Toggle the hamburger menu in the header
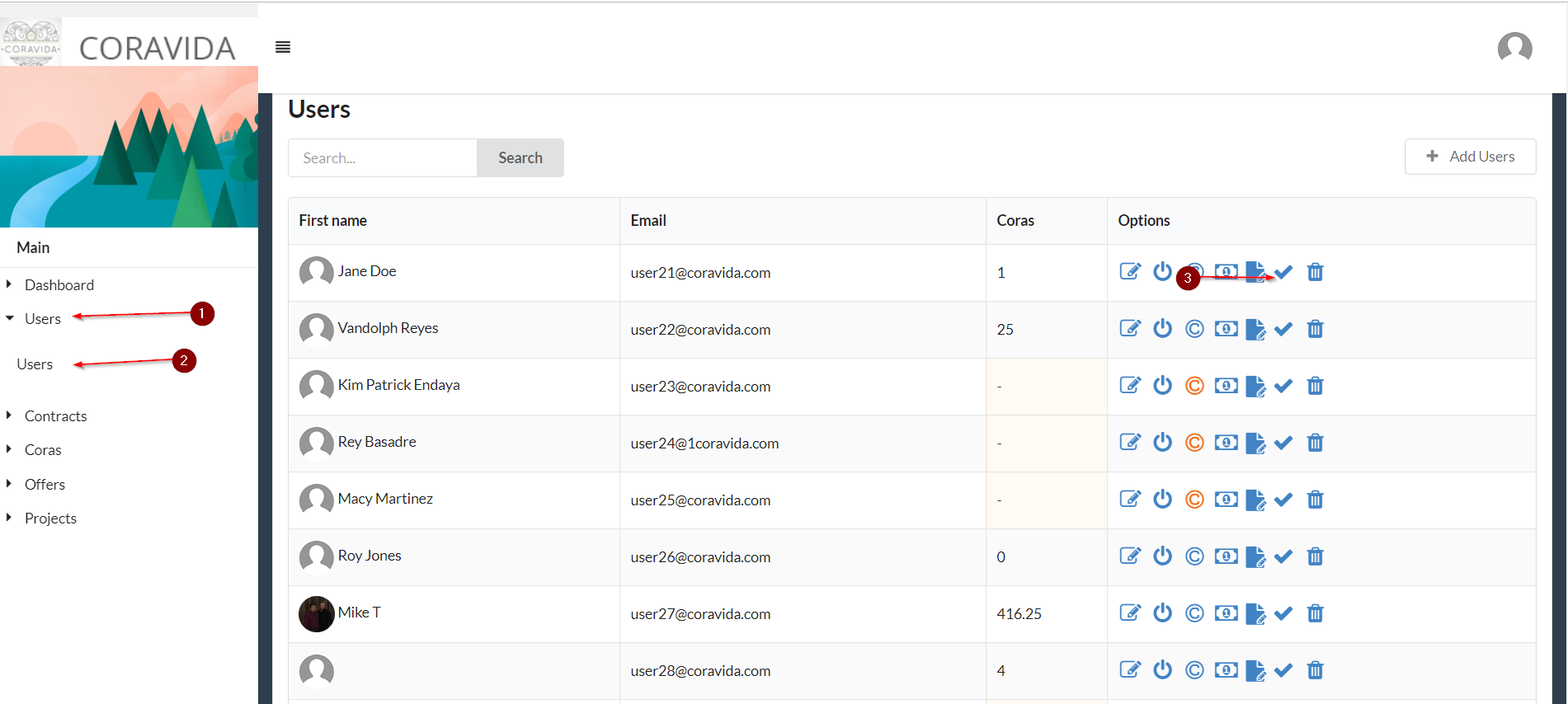This screenshot has height=704, width=1568. pos(283,47)
